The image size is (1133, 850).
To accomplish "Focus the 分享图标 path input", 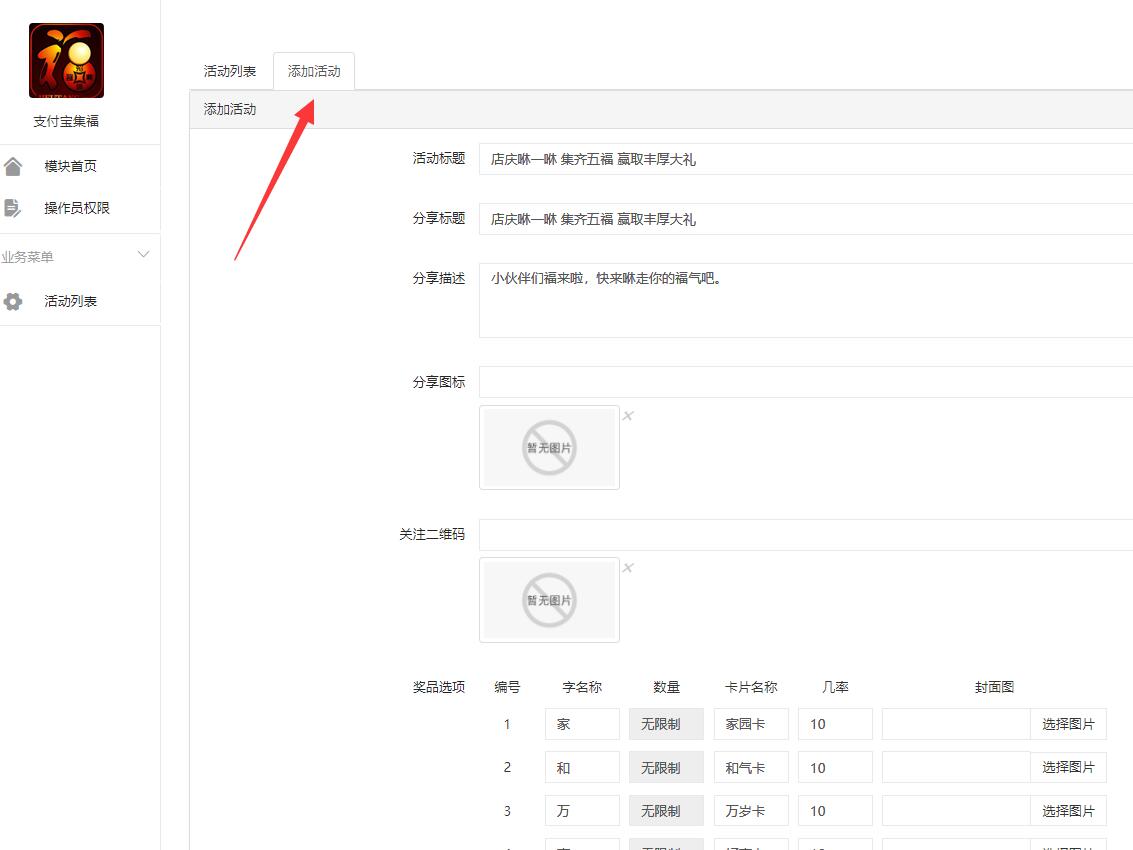I will tap(806, 382).
